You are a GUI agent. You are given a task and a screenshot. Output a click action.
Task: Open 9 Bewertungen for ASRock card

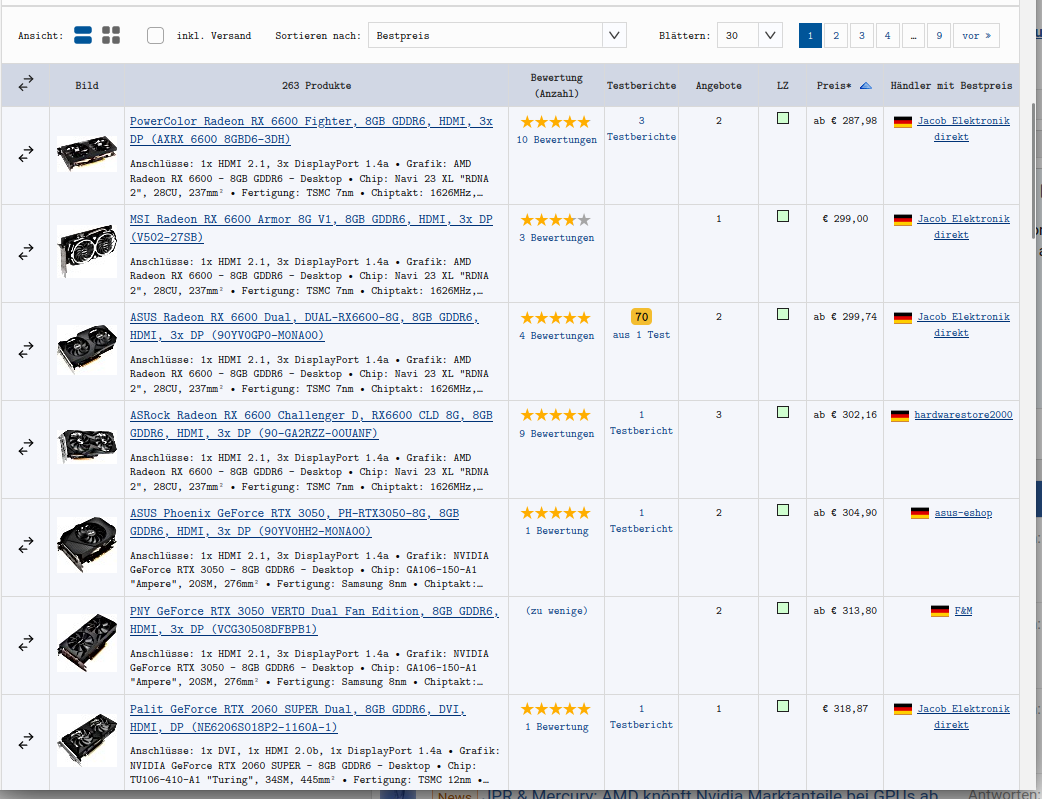[556, 433]
